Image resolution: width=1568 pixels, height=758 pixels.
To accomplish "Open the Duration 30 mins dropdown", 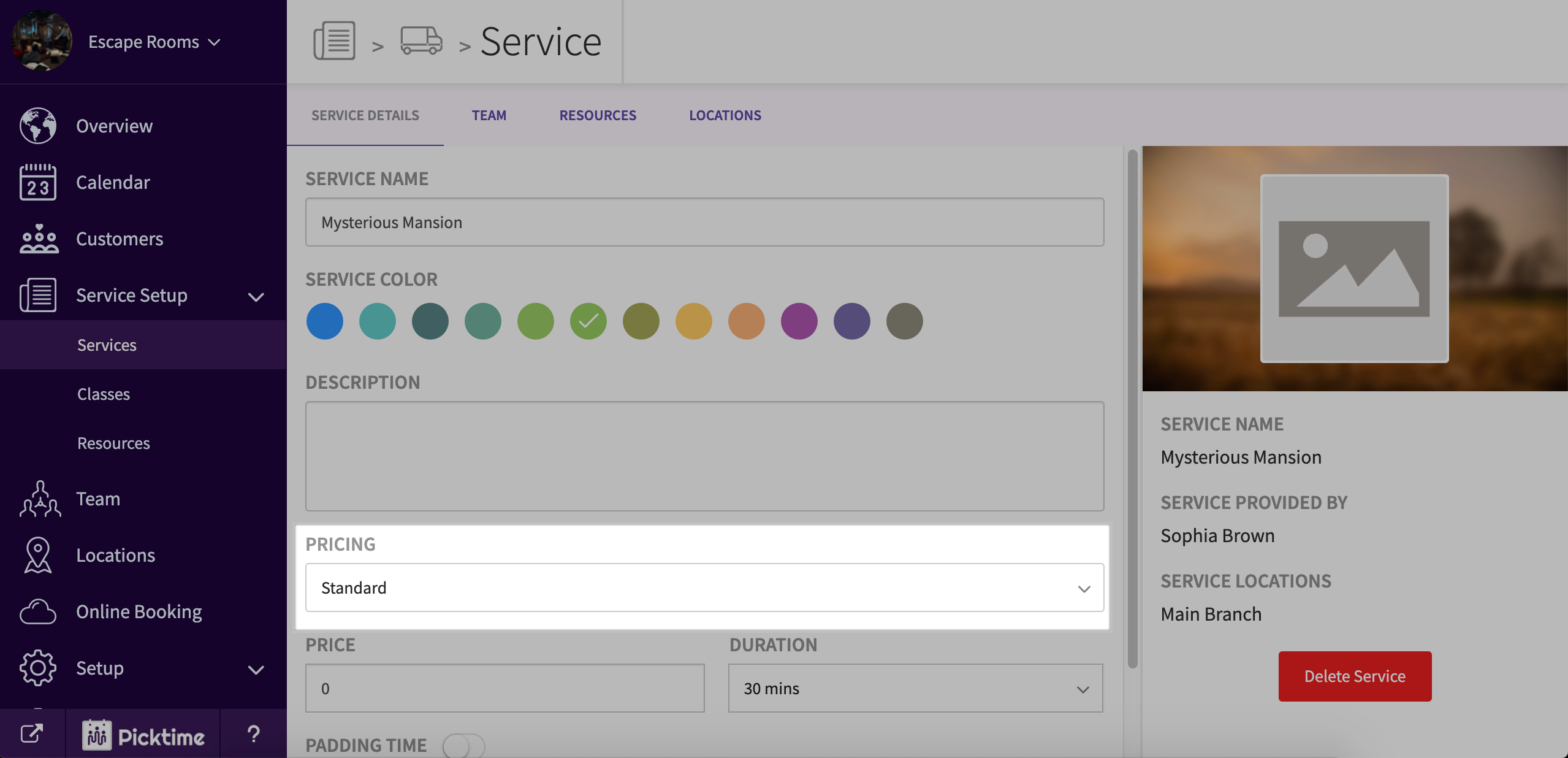I will [x=915, y=688].
